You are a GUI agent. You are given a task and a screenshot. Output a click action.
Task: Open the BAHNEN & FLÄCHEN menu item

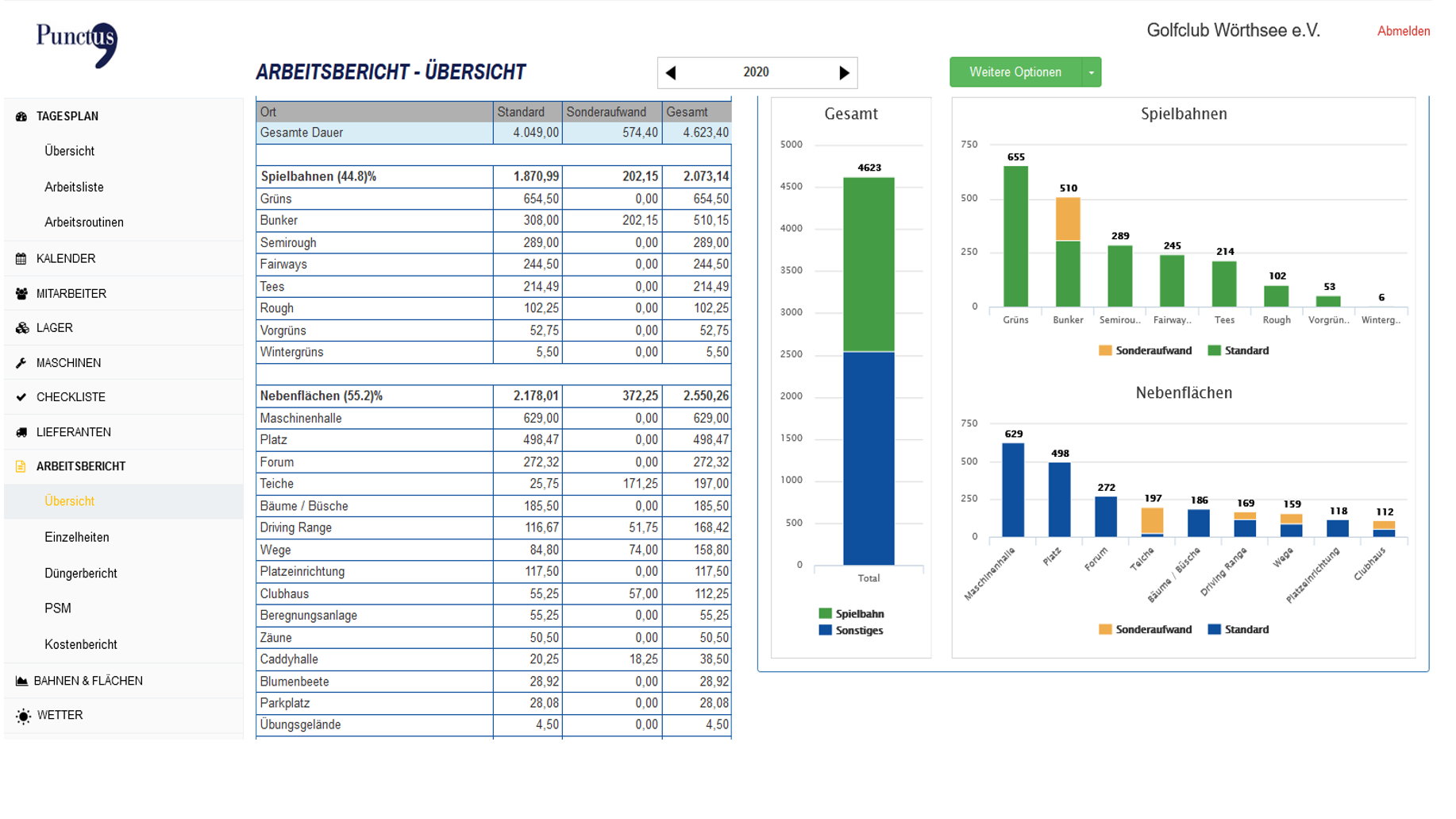[88, 681]
